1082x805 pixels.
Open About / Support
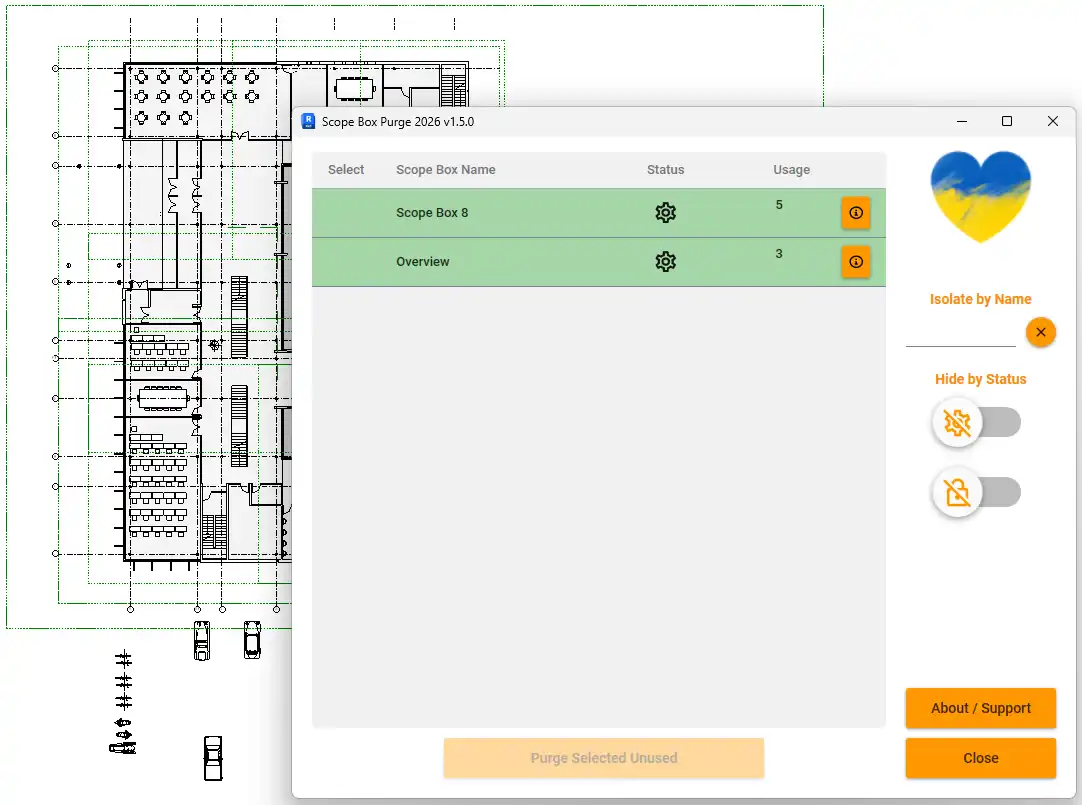[x=981, y=708]
